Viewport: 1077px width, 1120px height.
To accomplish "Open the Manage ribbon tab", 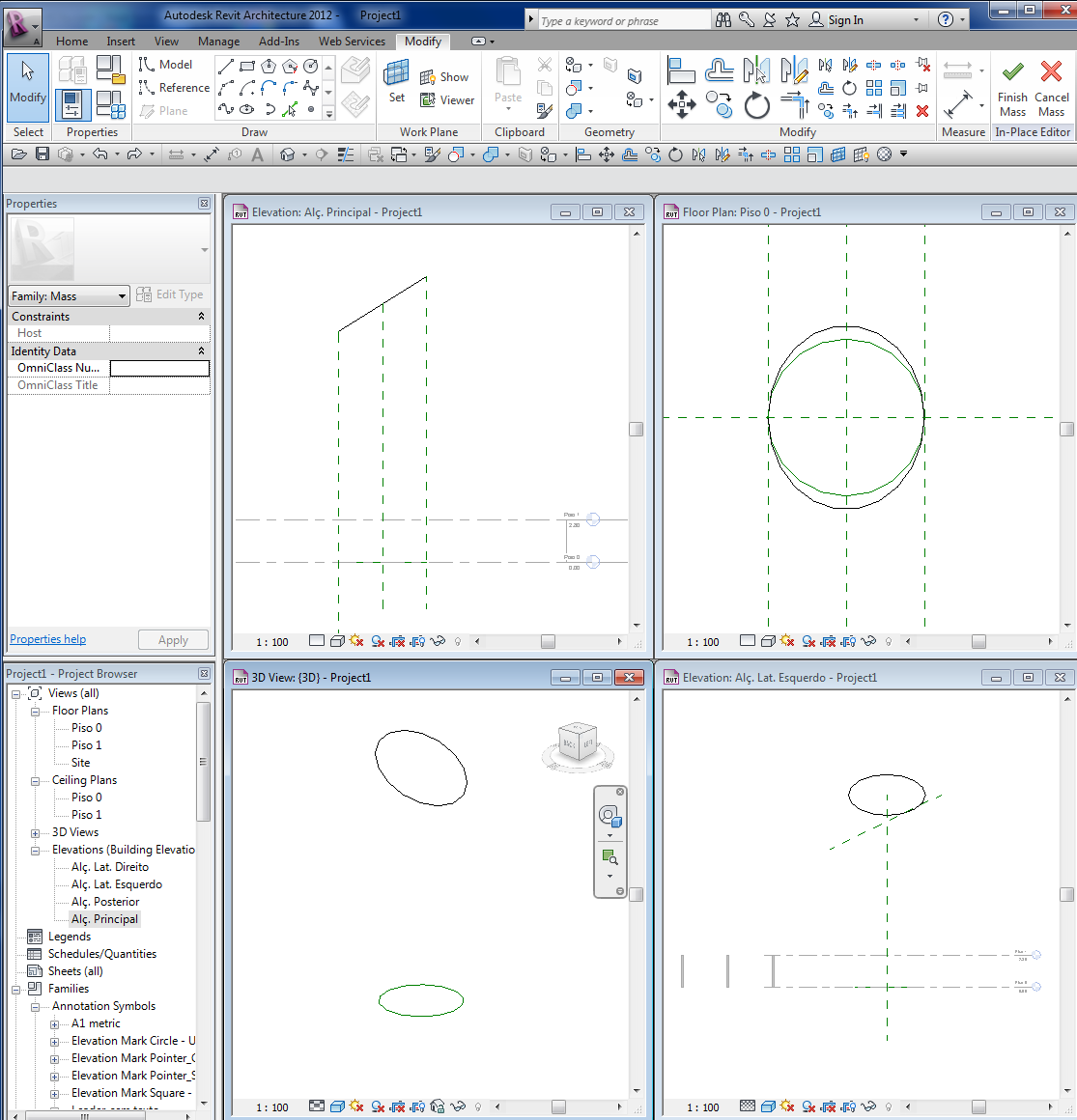I will click(x=218, y=42).
